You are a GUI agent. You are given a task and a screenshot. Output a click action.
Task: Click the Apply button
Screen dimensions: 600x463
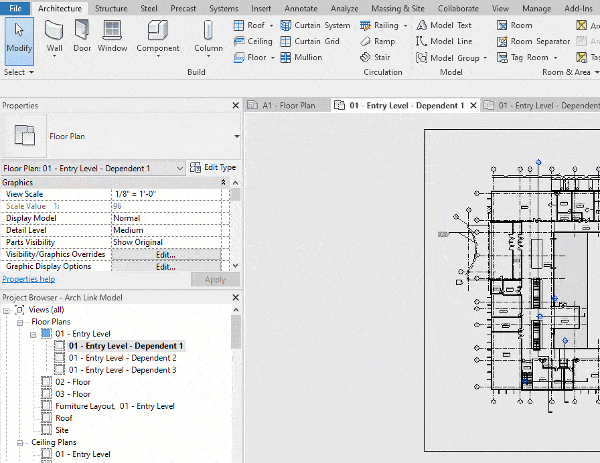[215, 280]
